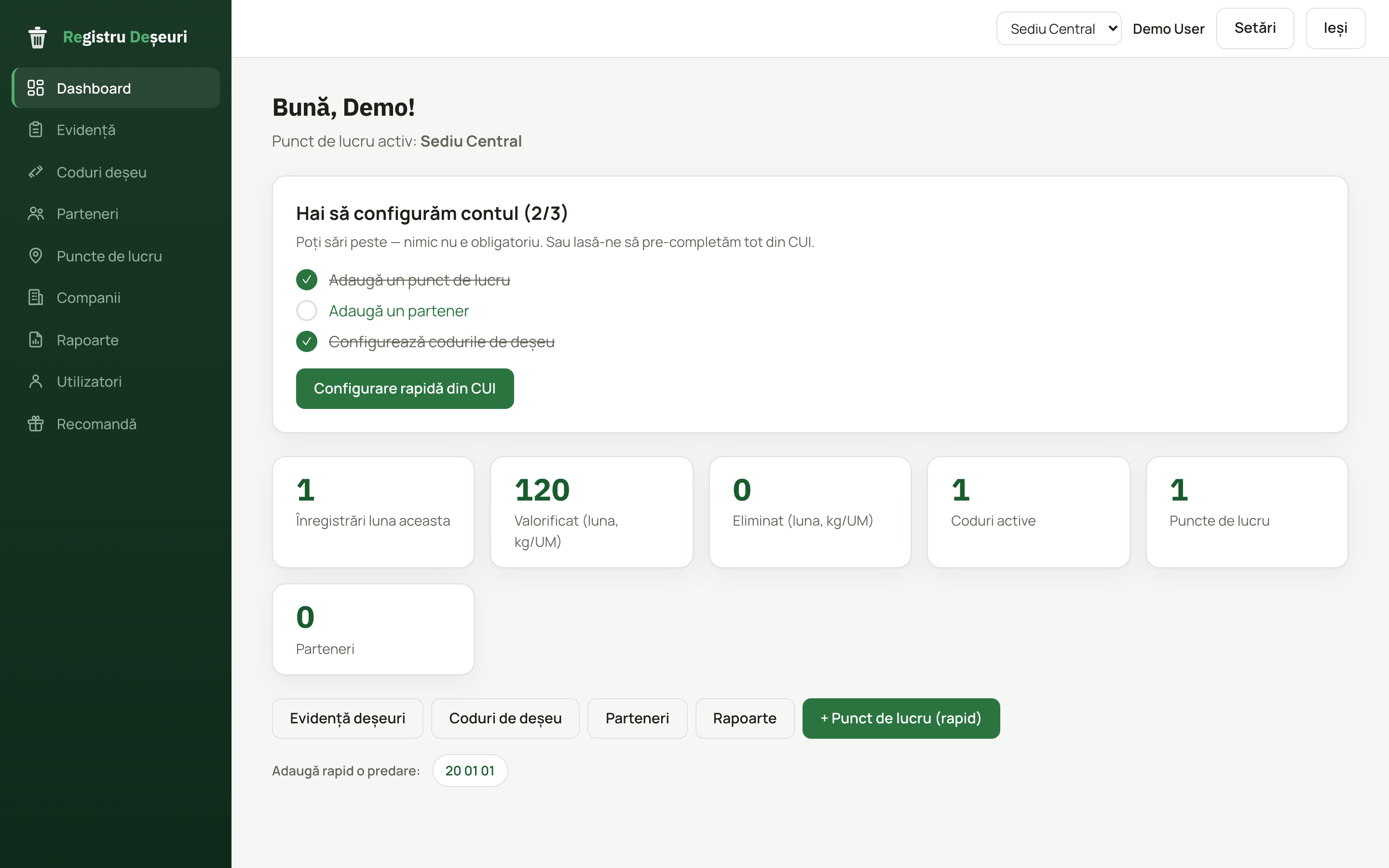Open Coduri deșeu in the sidebar

click(116, 172)
